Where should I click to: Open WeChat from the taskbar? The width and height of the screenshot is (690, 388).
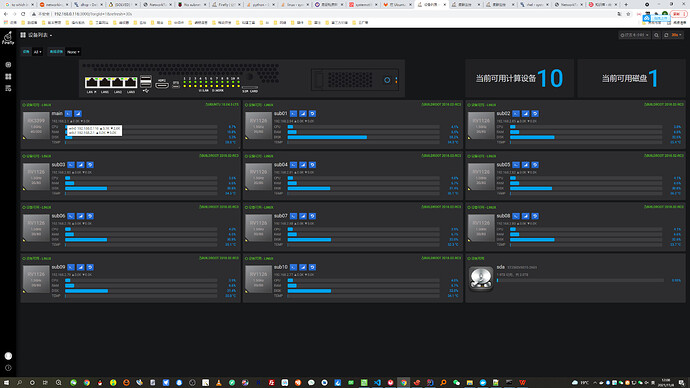pos(456,383)
